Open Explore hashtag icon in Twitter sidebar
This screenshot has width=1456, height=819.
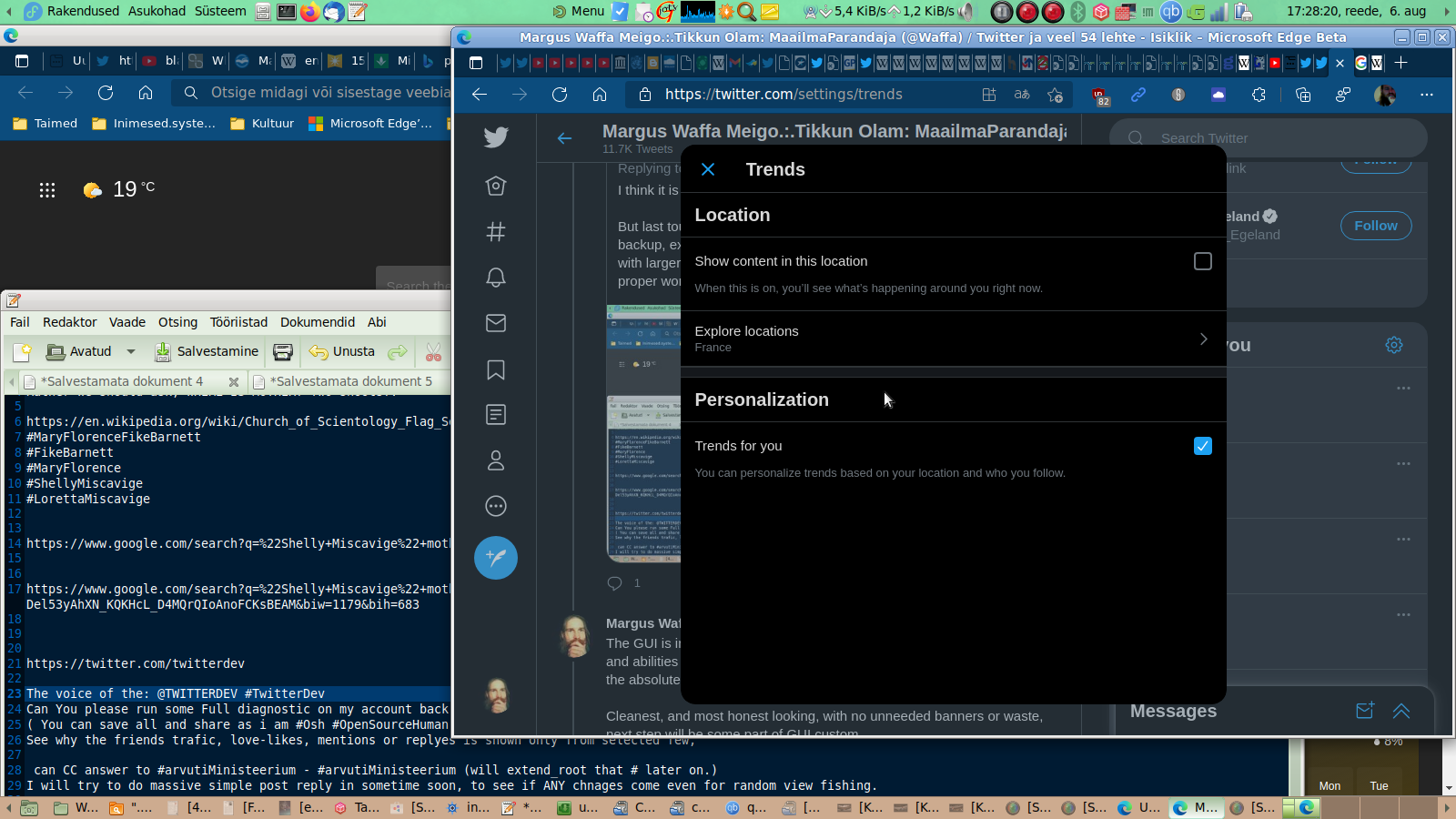(496, 231)
